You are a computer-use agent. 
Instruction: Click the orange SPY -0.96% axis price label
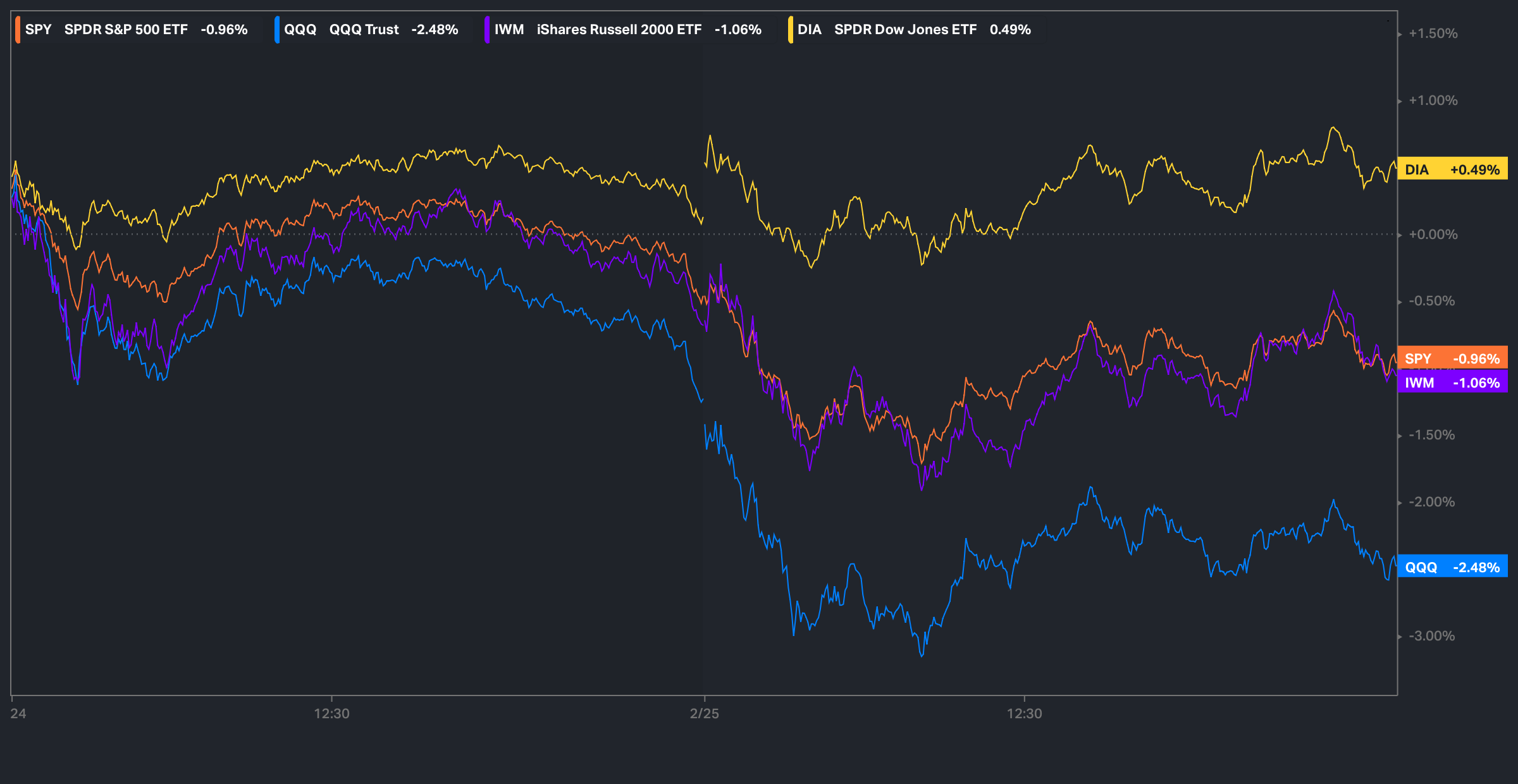(x=1452, y=358)
